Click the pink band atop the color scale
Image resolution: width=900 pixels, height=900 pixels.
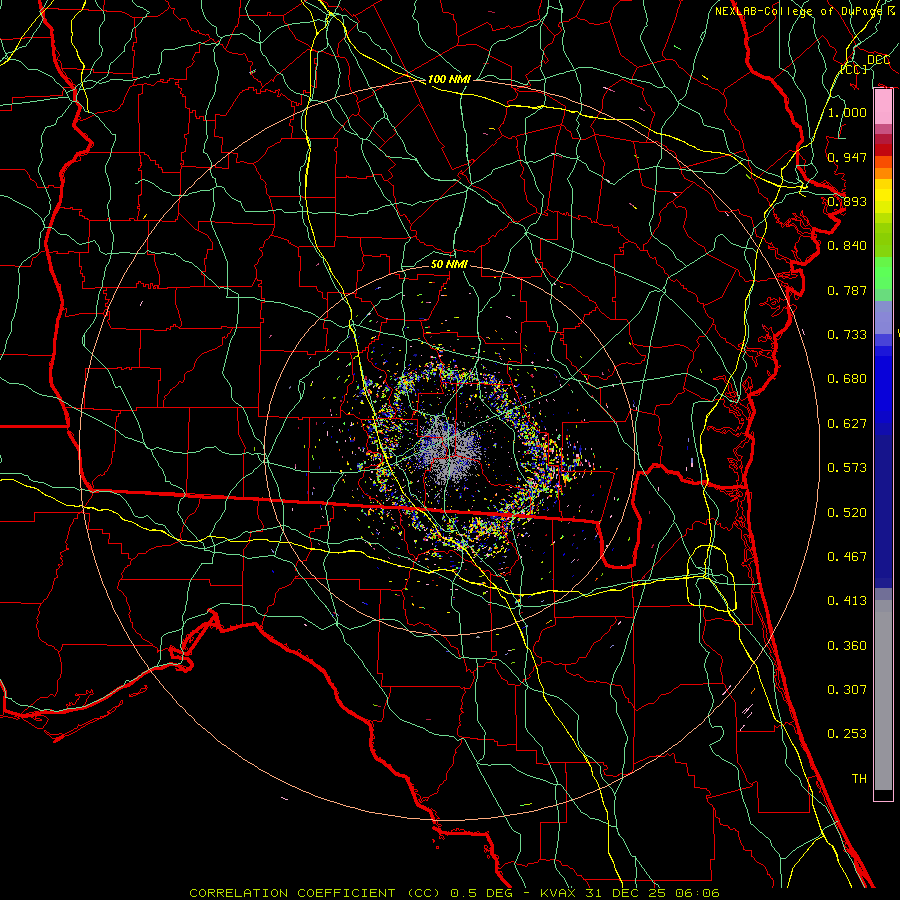click(x=883, y=105)
